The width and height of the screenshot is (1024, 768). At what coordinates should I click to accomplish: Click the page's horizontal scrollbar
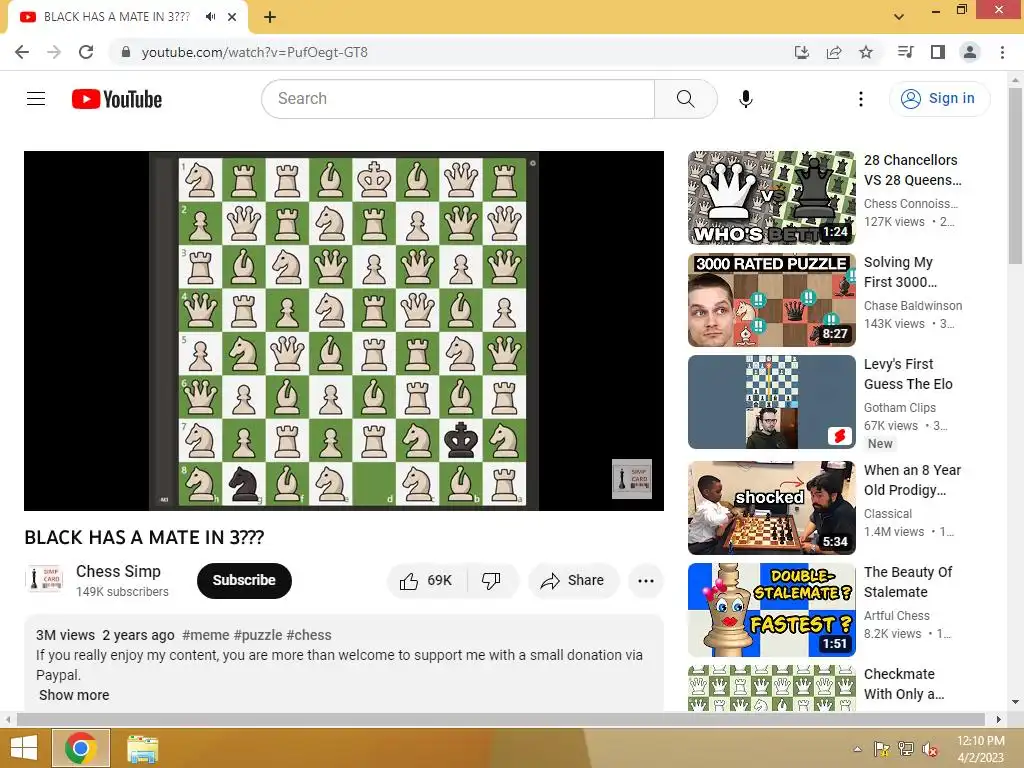click(500, 719)
